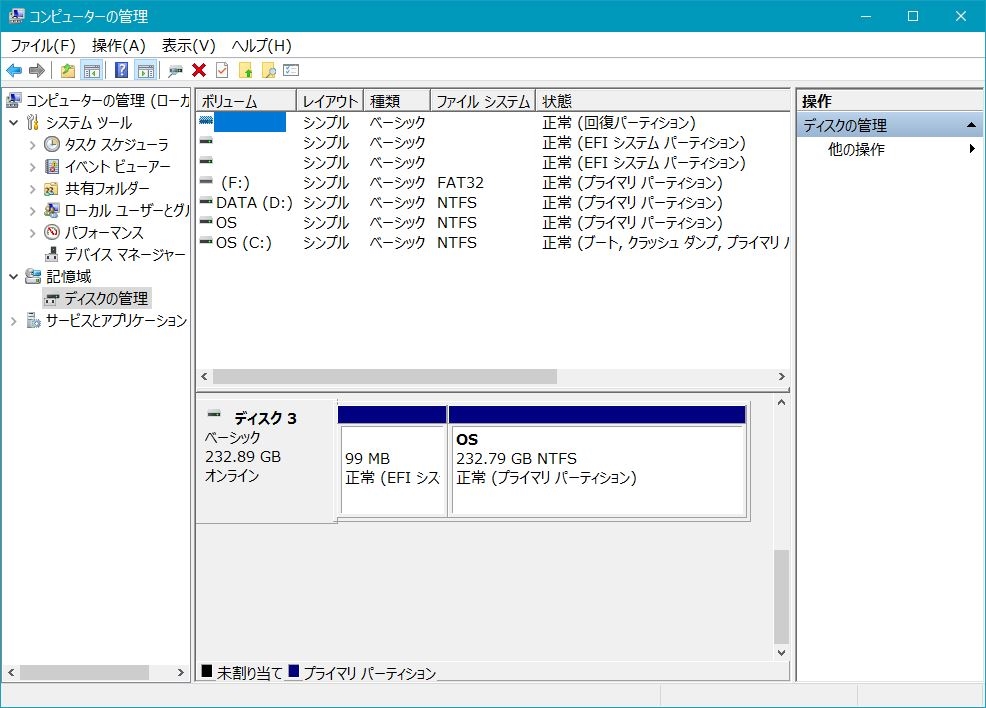The height and width of the screenshot is (708, 986).
Task: Select タスク スケジューラ in the tree
Action: (116, 145)
